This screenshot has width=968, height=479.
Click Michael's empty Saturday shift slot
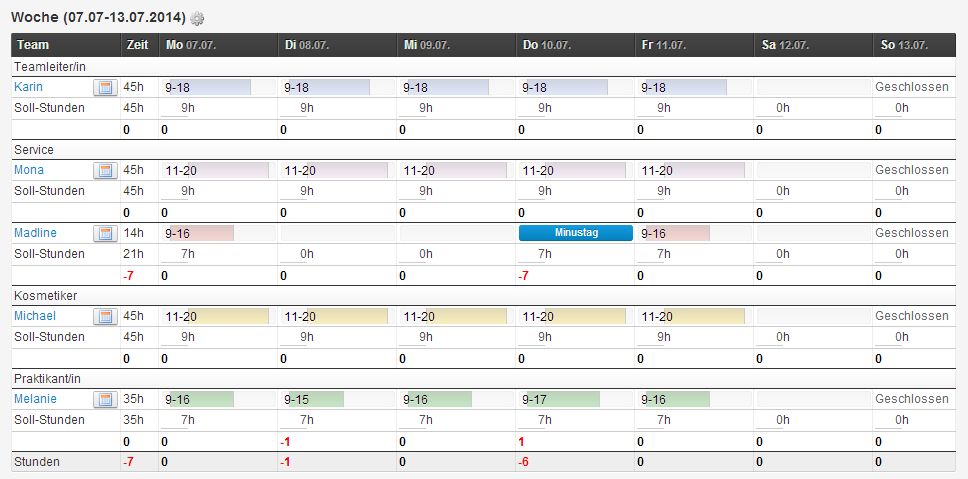tap(814, 316)
